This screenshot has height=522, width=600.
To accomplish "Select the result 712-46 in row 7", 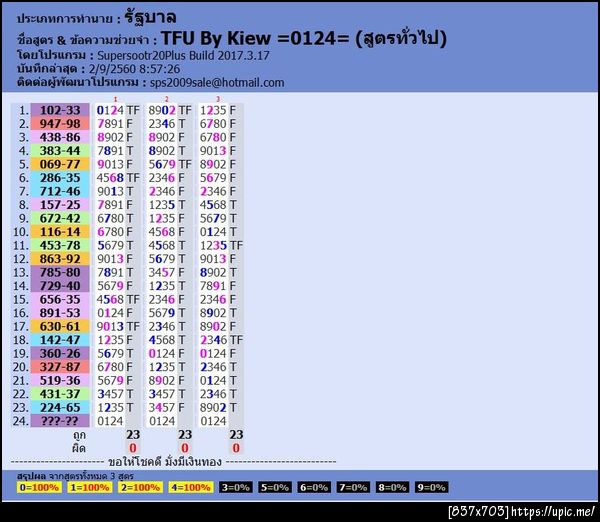I will (x=60, y=191).
